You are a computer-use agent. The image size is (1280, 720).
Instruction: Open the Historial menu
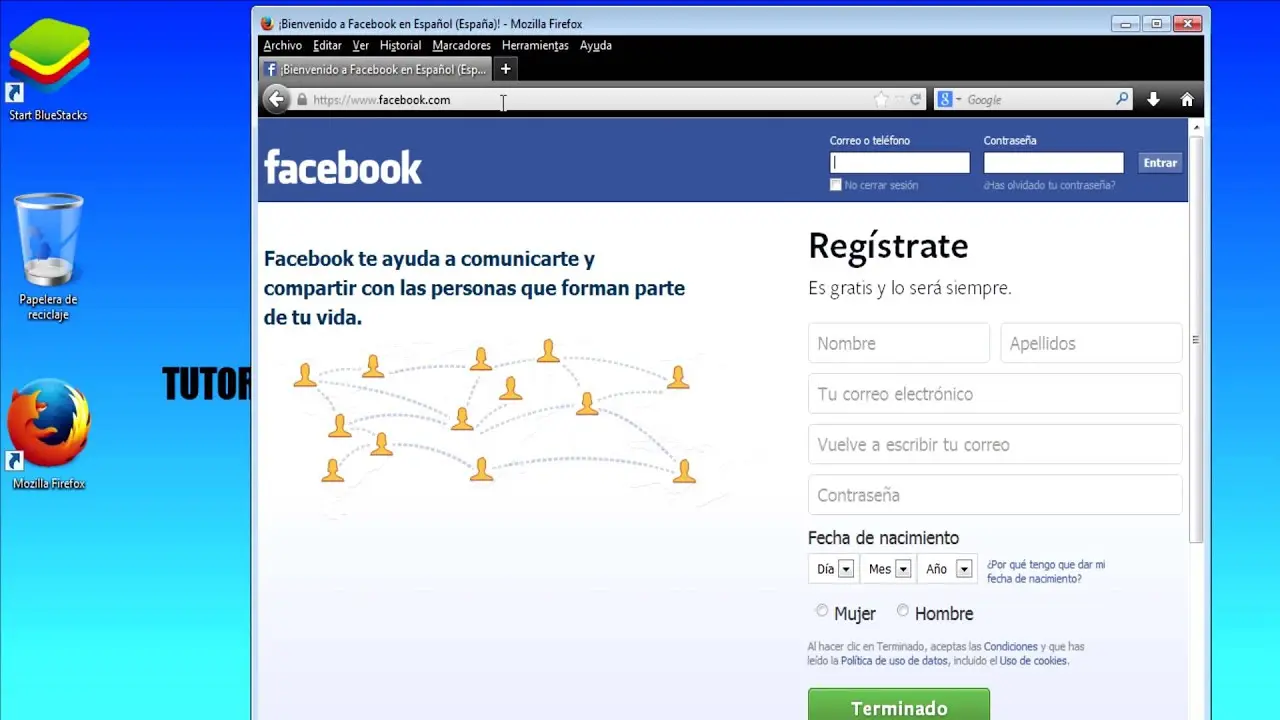(x=401, y=45)
